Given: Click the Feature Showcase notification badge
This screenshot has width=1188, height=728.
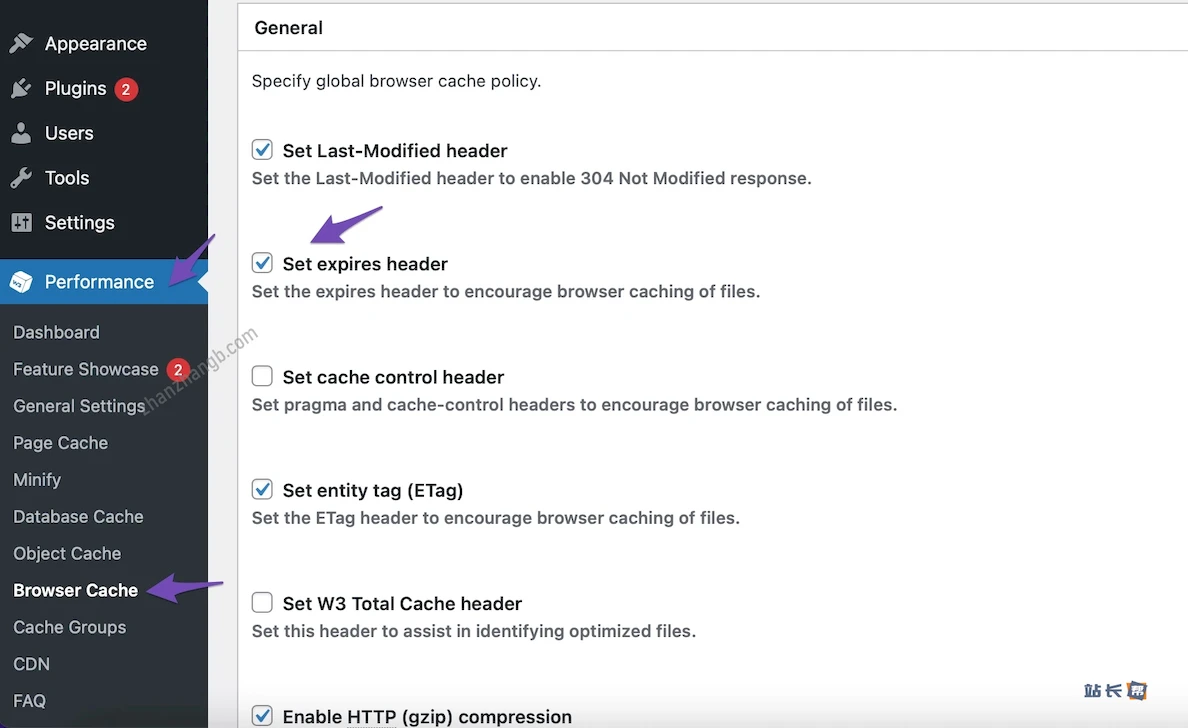Looking at the screenshot, I should pos(178,369).
